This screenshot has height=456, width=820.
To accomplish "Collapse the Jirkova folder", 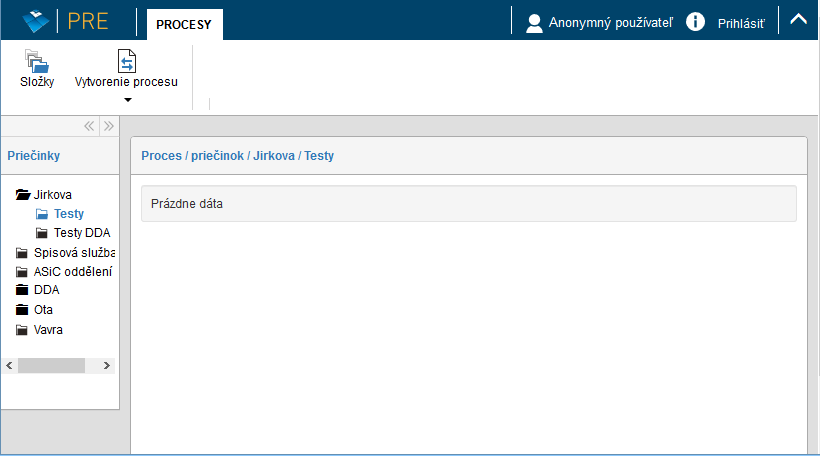I will [x=23, y=195].
